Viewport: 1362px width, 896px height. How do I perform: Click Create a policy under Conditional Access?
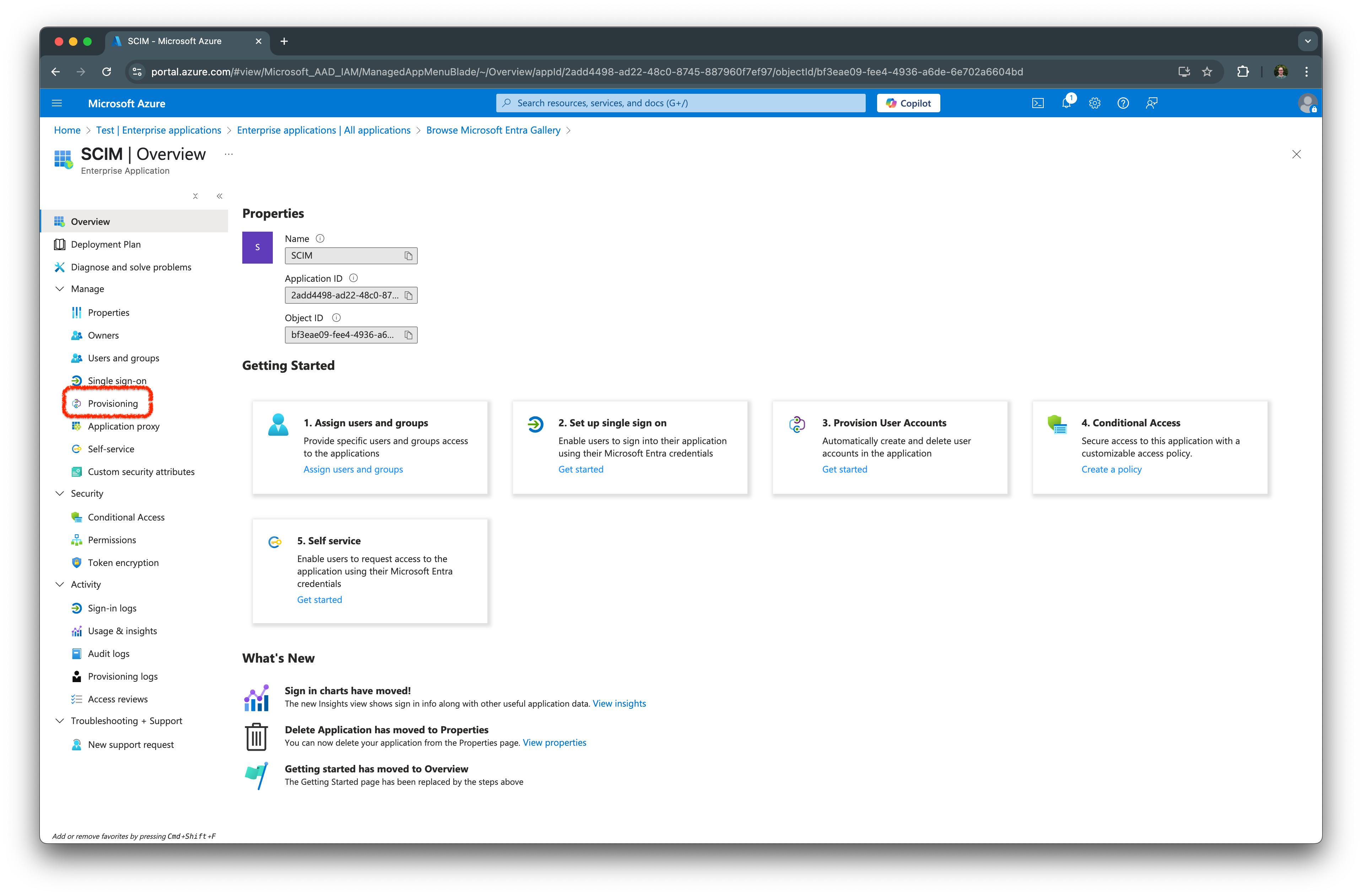pyautogui.click(x=1111, y=469)
